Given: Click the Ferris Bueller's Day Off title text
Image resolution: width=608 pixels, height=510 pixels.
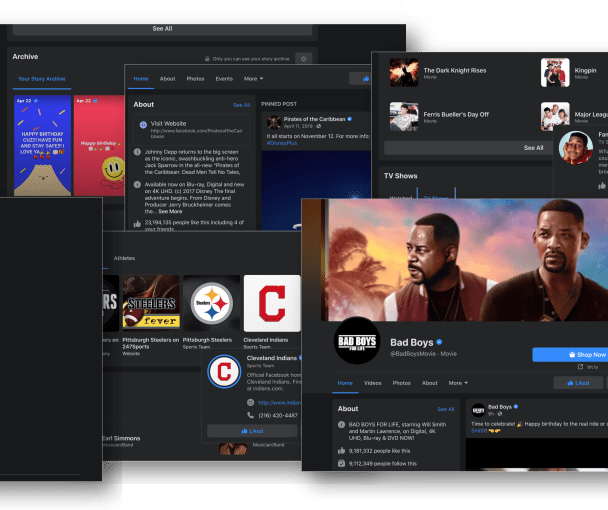Looking at the screenshot, I should (x=456, y=114).
